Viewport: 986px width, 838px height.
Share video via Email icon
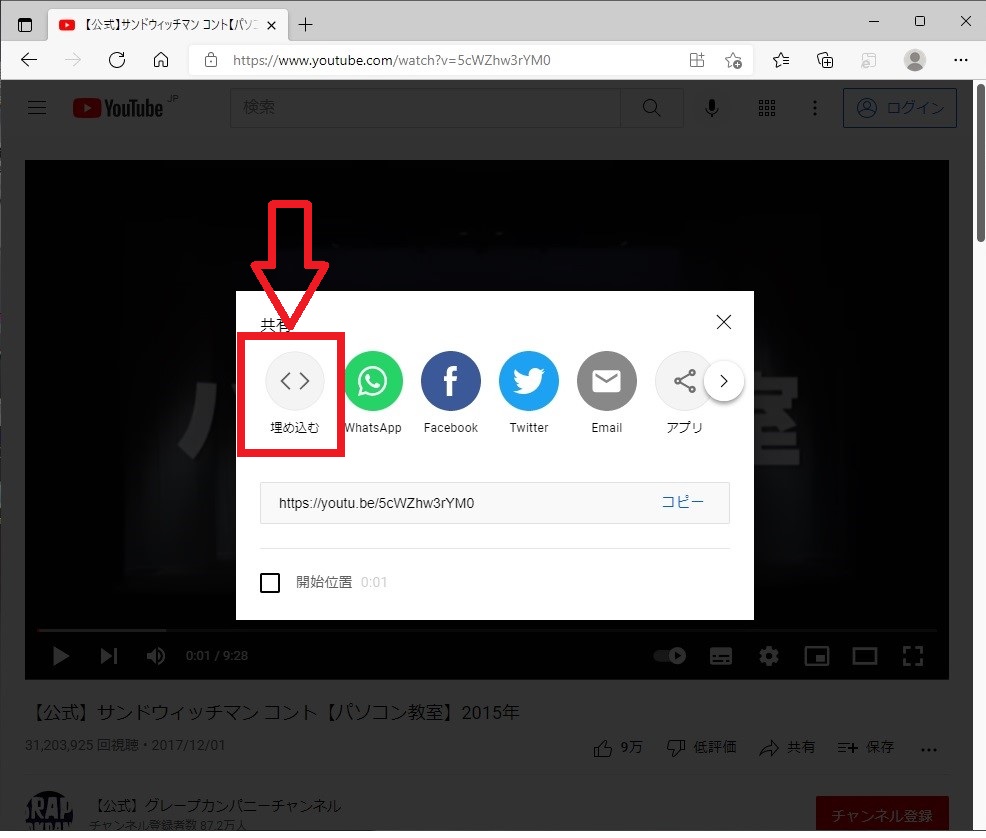point(607,381)
